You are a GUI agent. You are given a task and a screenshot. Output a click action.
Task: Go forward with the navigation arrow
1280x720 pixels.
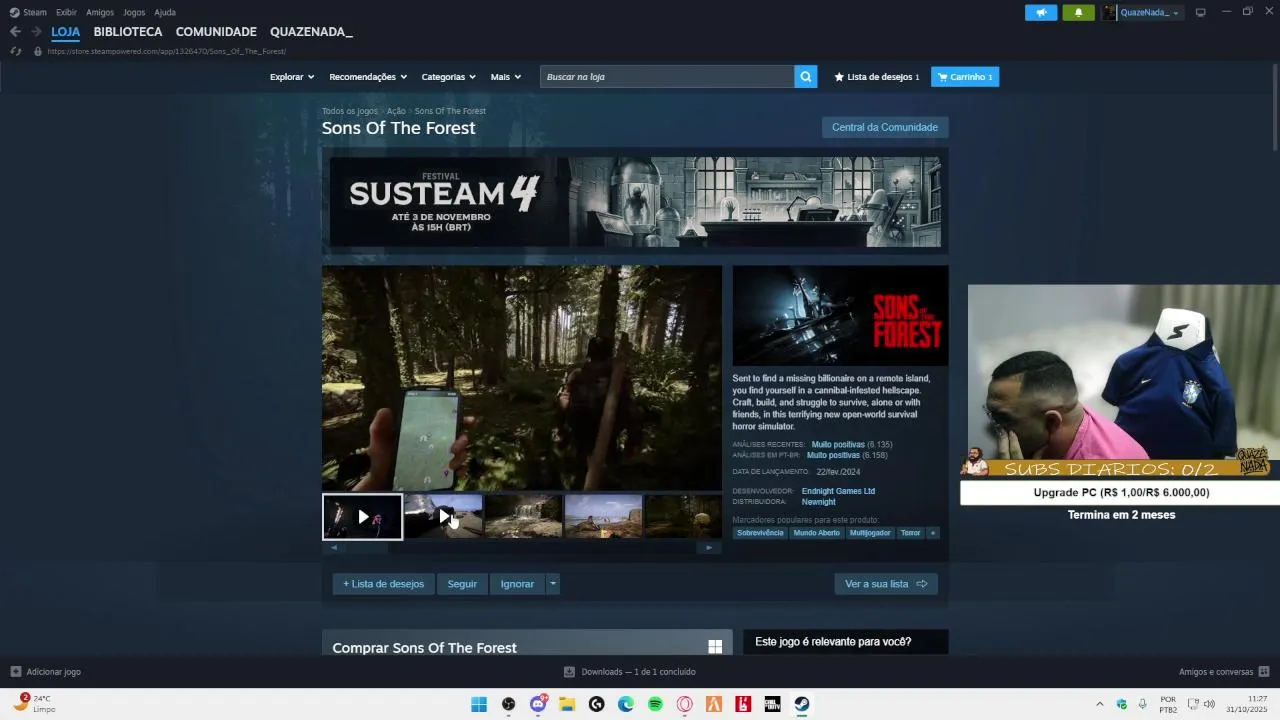[x=36, y=32]
